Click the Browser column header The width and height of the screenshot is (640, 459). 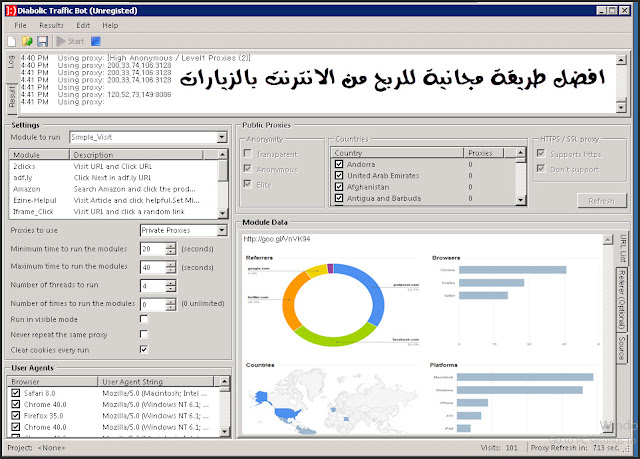click(53, 381)
